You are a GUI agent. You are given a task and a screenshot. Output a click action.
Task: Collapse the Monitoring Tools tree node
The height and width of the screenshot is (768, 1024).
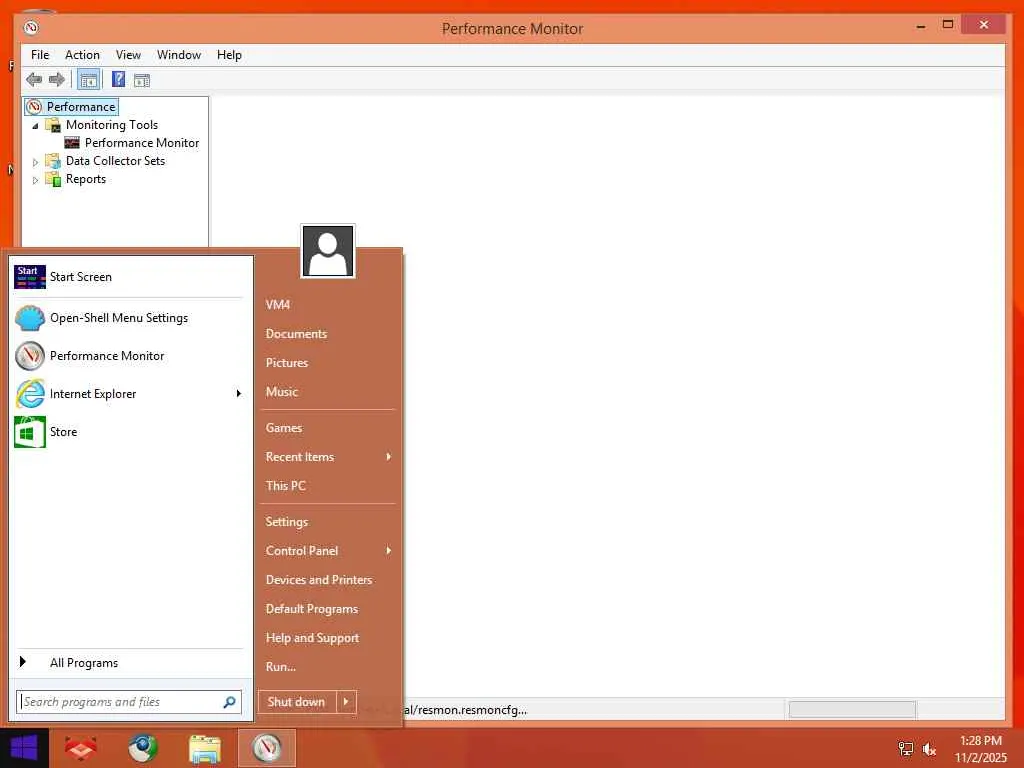coord(35,125)
